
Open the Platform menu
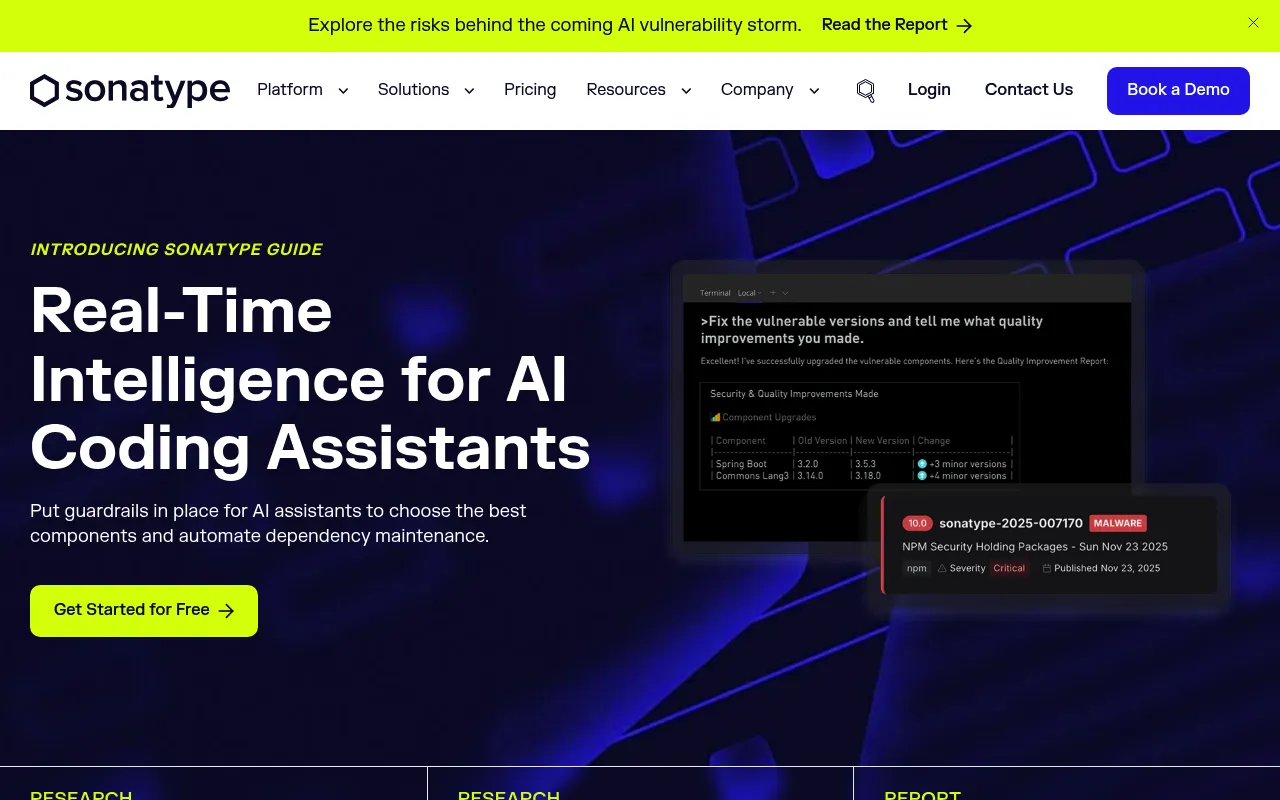(290, 90)
